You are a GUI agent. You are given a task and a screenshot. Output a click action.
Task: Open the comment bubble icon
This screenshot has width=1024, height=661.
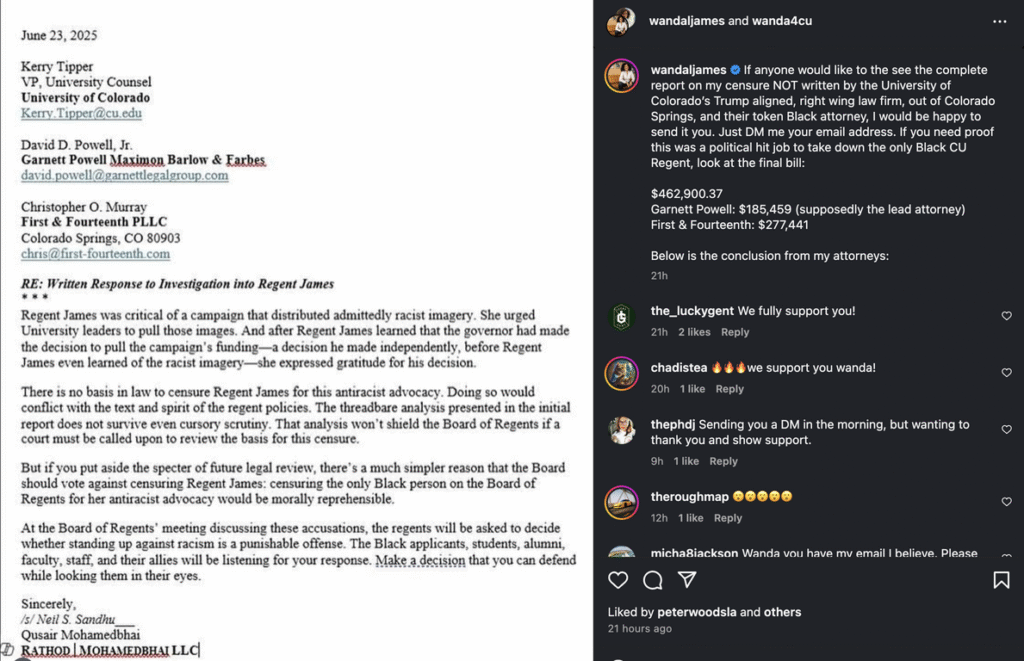coord(653,580)
